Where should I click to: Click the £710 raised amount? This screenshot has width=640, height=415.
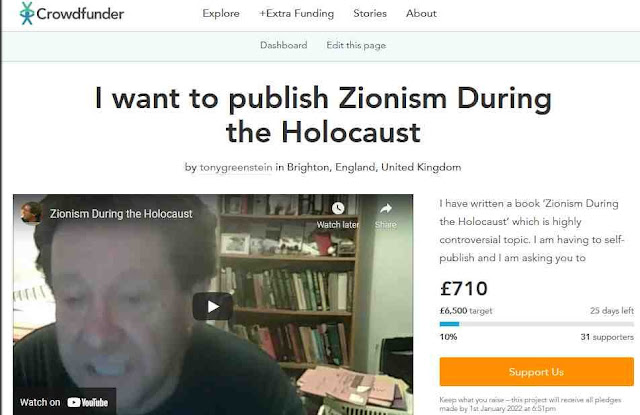pyautogui.click(x=464, y=289)
